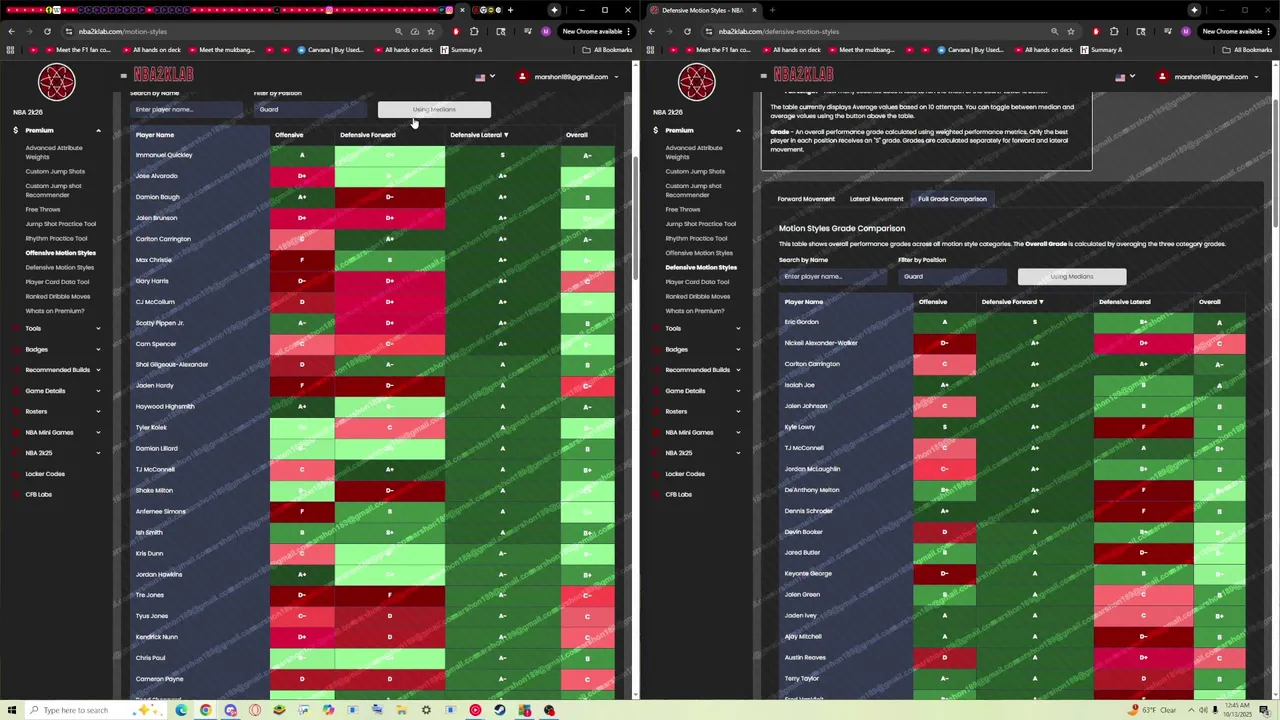Click the NBA2KLAB round logo in left window
The image size is (1280, 720).
(x=57, y=82)
